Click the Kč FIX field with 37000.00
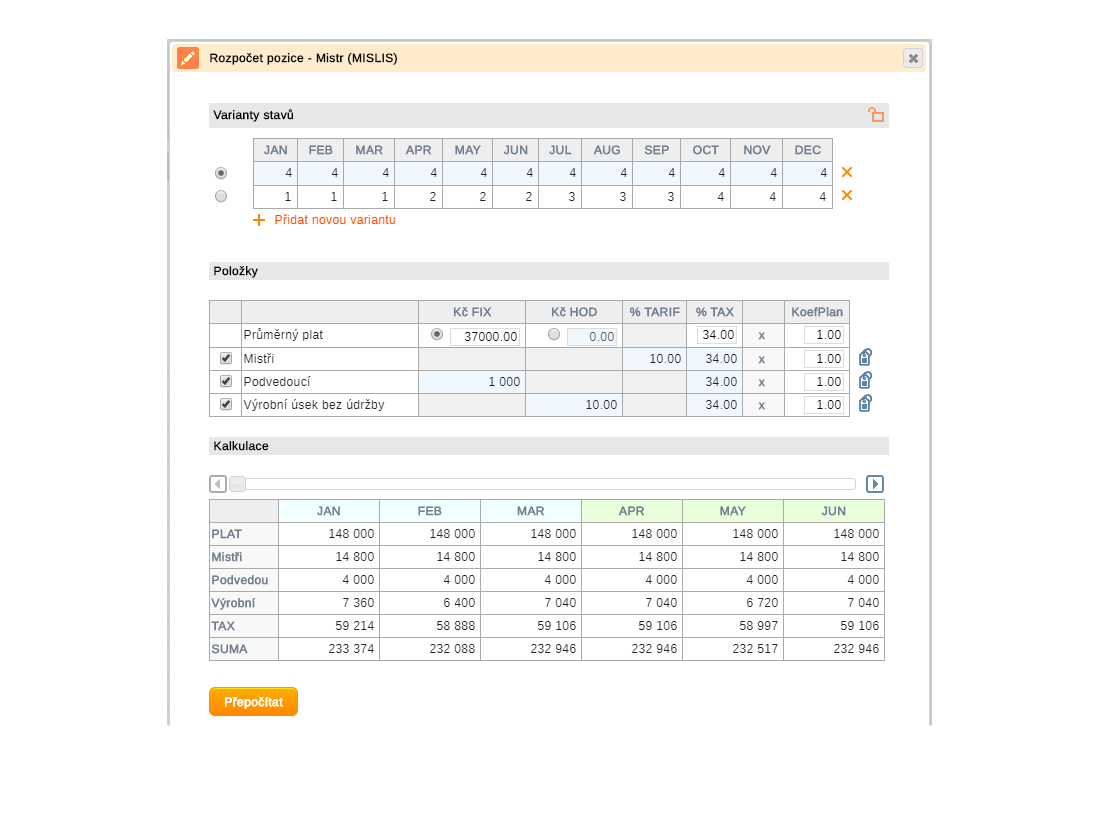This screenshot has height=820, width=1100. click(x=485, y=336)
